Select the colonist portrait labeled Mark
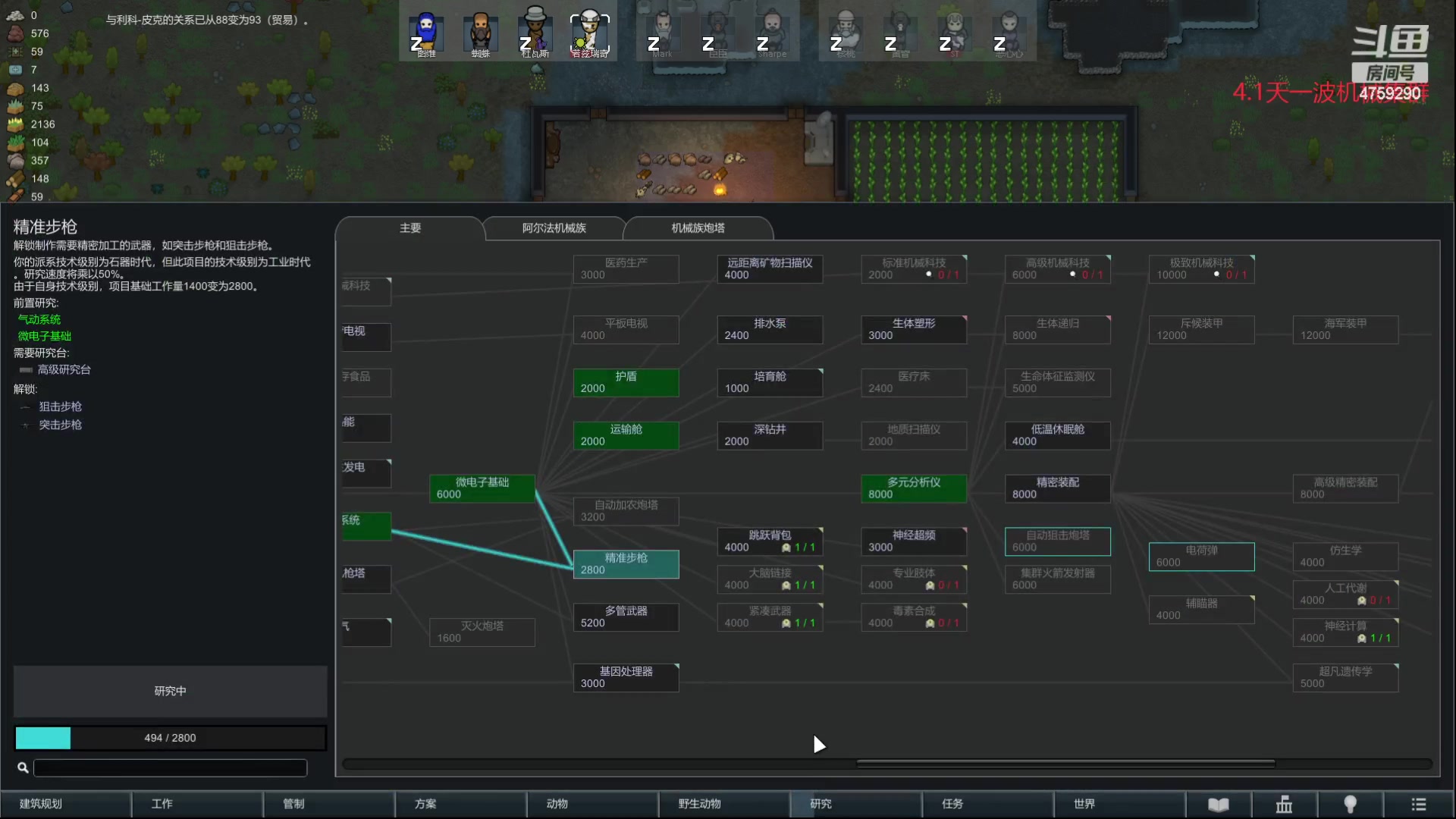Image resolution: width=1456 pixels, height=819 pixels. pos(663,33)
